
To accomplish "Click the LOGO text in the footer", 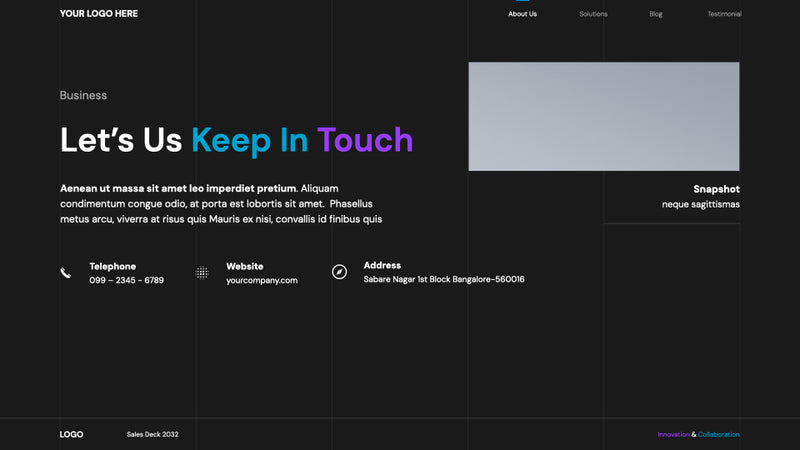I will [71, 434].
